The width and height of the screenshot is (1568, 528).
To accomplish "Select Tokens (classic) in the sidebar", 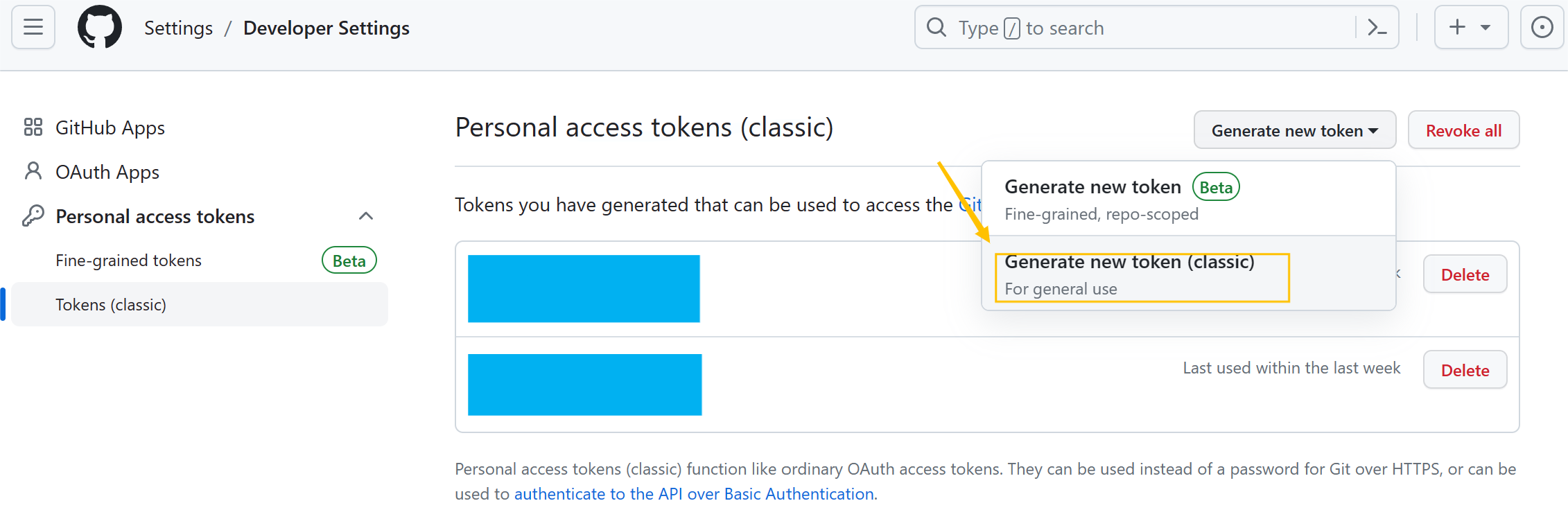I will pyautogui.click(x=111, y=304).
